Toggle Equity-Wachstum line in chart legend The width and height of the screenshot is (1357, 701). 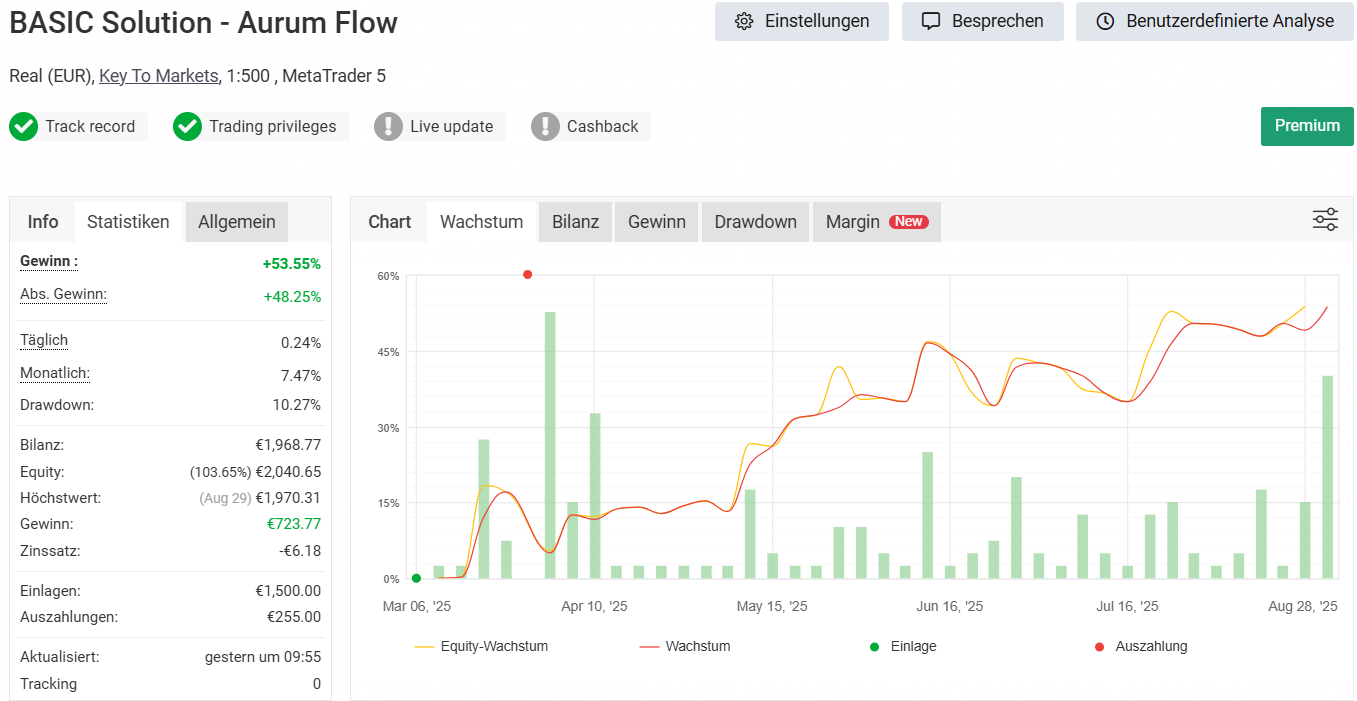point(481,647)
